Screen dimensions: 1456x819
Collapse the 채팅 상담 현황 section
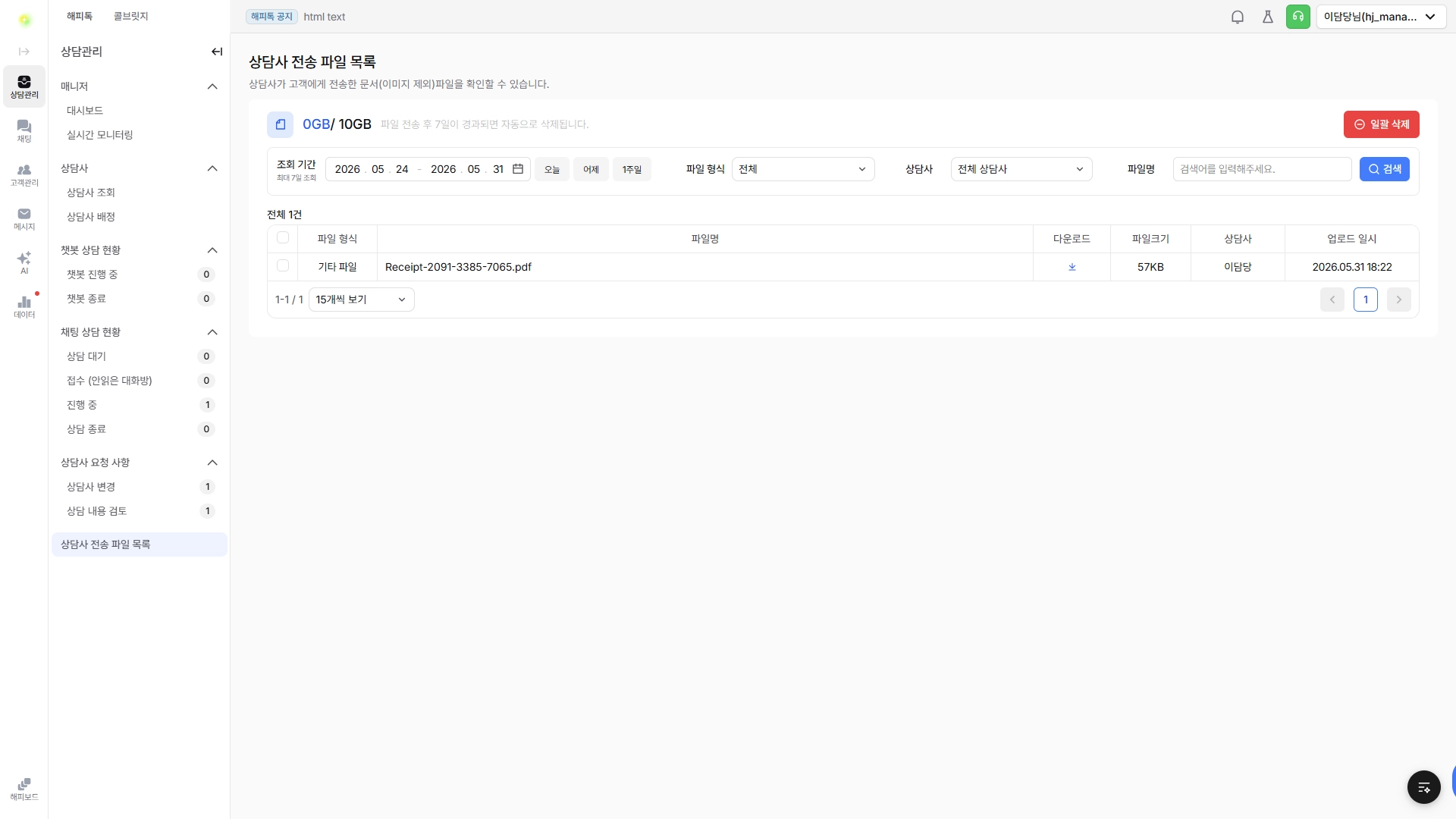tap(212, 332)
